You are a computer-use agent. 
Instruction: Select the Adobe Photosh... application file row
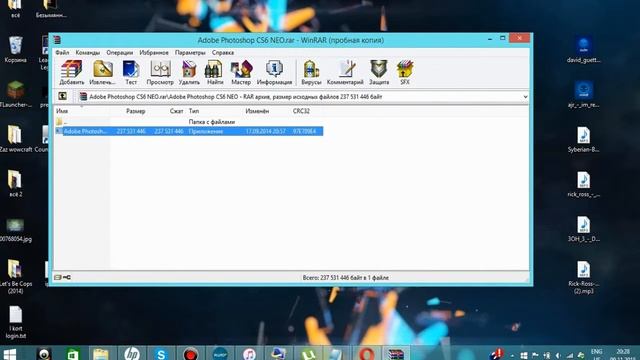point(189,131)
